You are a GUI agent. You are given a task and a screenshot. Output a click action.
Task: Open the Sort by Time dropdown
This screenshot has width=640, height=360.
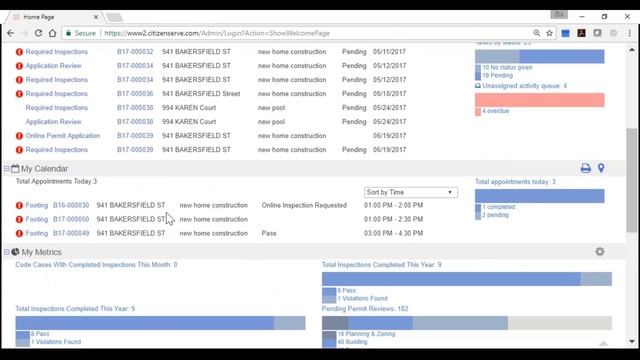click(x=411, y=192)
